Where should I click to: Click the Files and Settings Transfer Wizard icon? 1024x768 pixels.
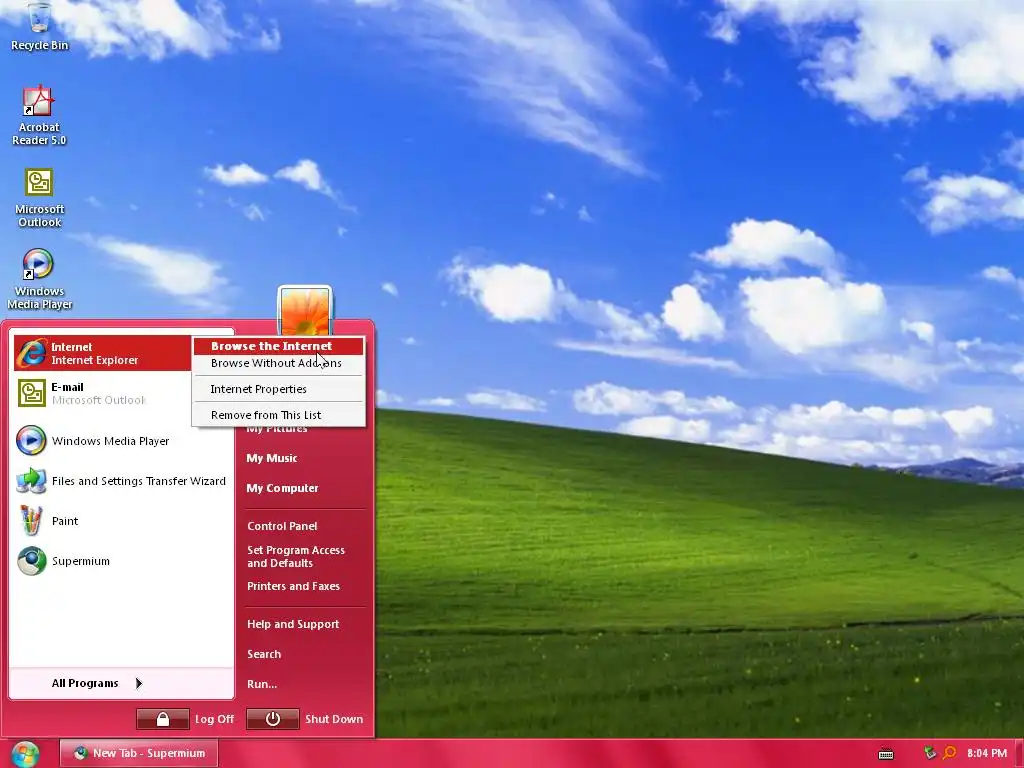(31, 481)
